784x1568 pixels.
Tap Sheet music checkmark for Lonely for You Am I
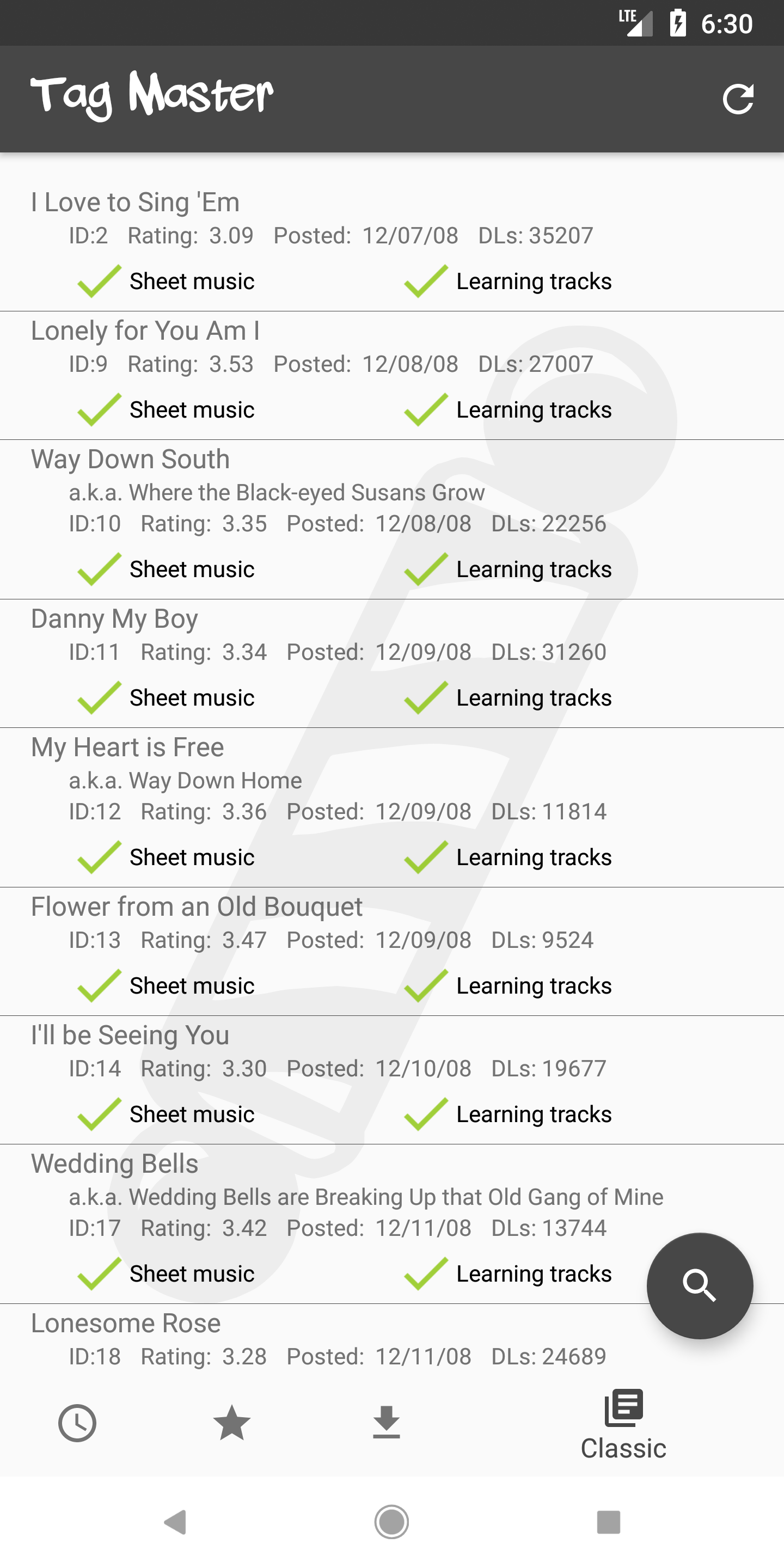click(99, 409)
